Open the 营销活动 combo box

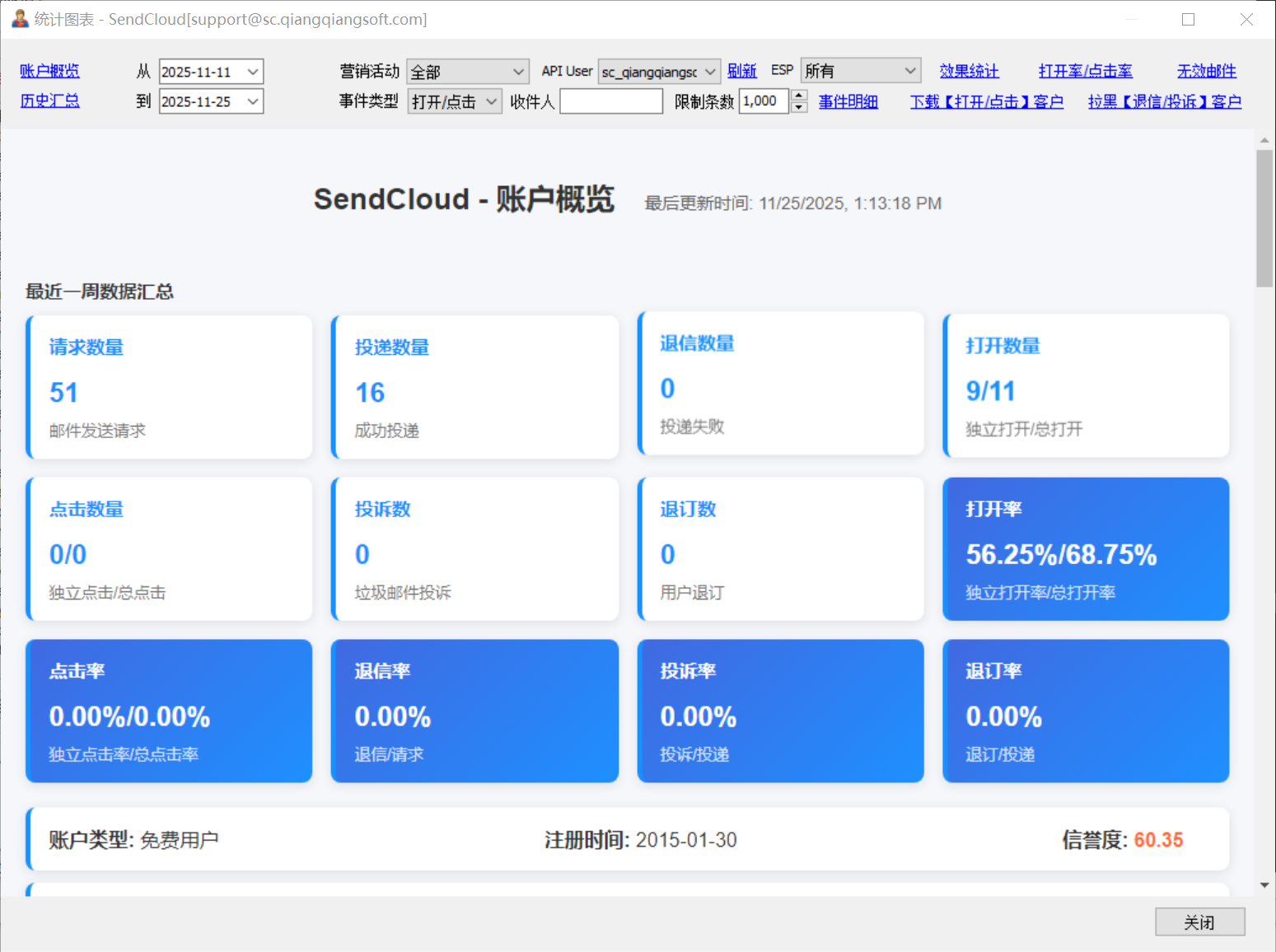tap(518, 72)
